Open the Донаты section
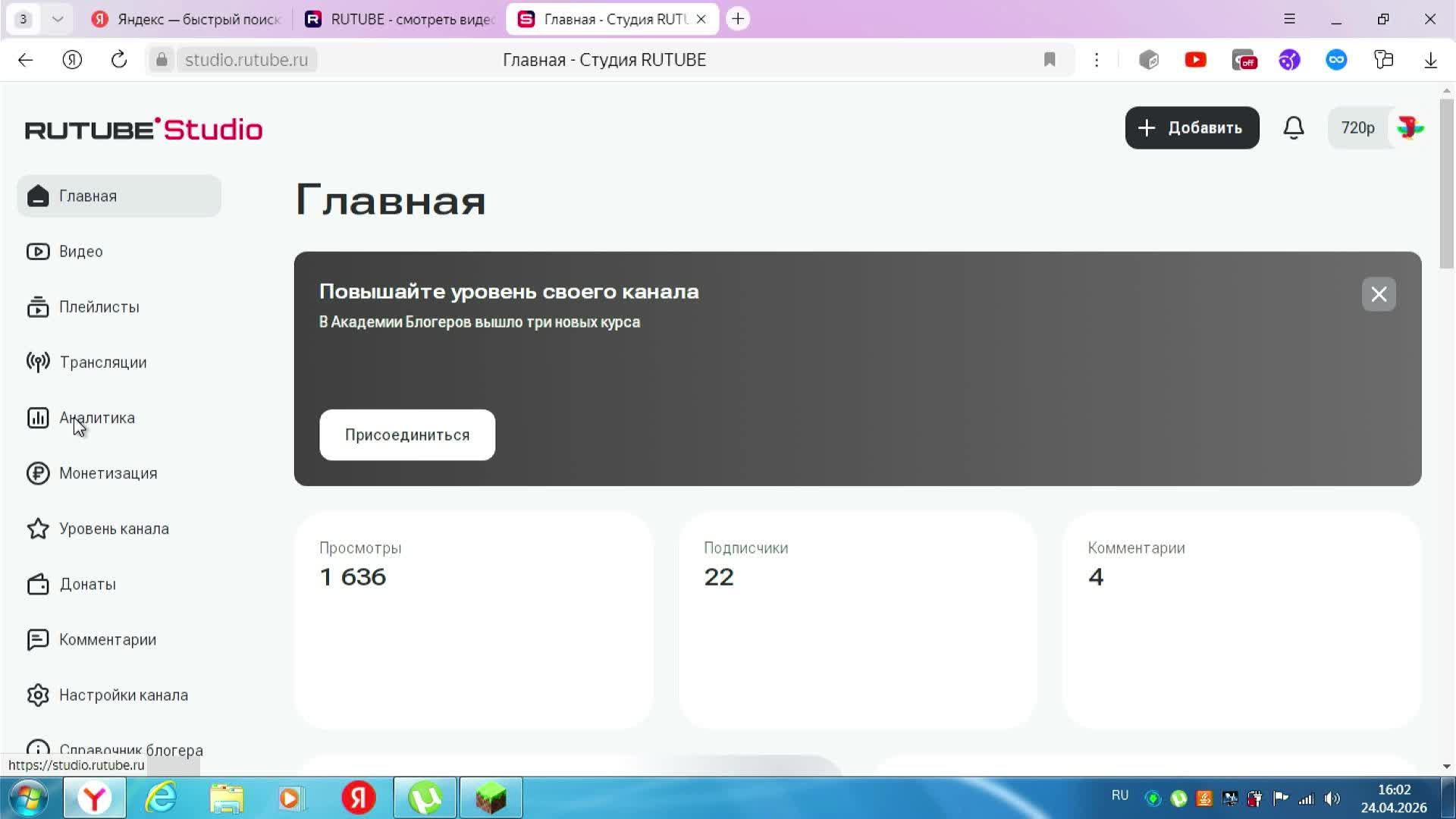 86,584
